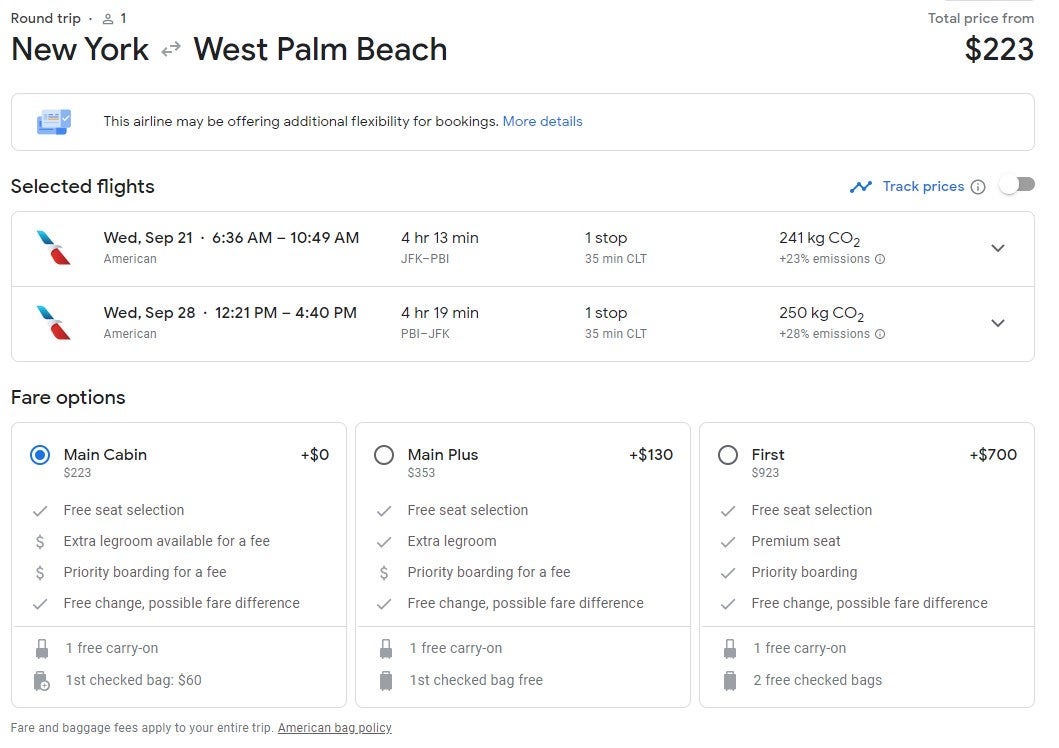Open the More details link

coord(542,122)
